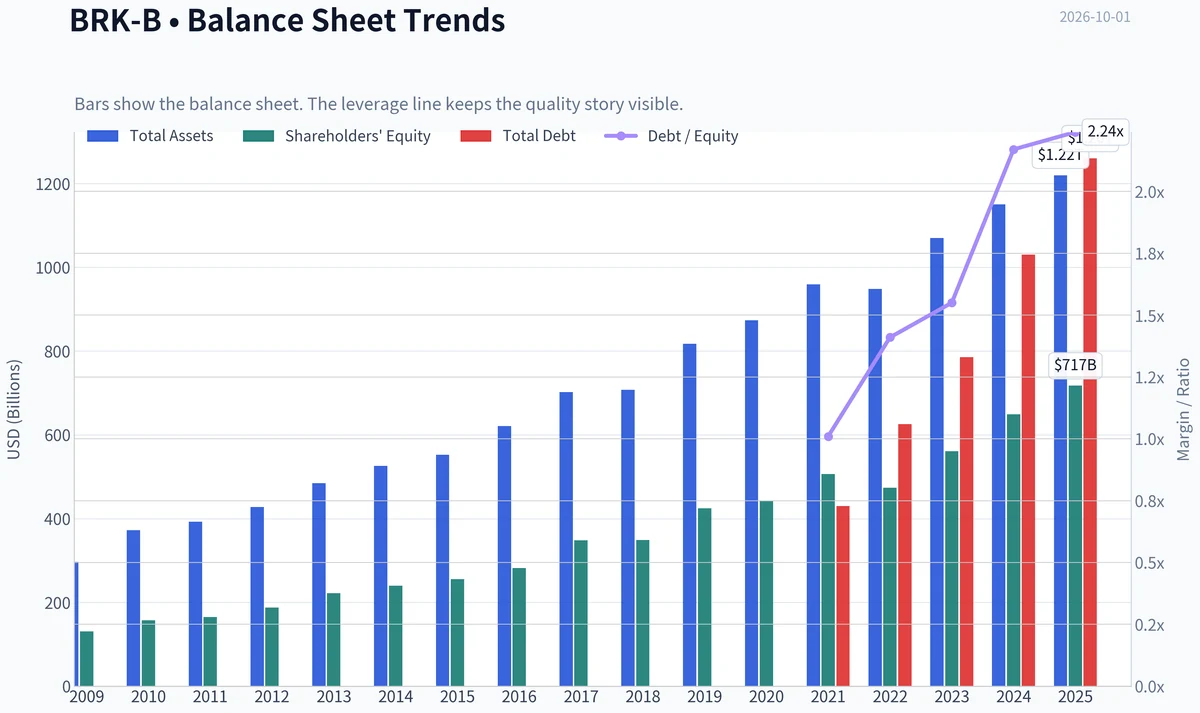Select the 2016 Shareholders' Equity bar
Viewport: 1200px width, 713px height.
coord(519,627)
